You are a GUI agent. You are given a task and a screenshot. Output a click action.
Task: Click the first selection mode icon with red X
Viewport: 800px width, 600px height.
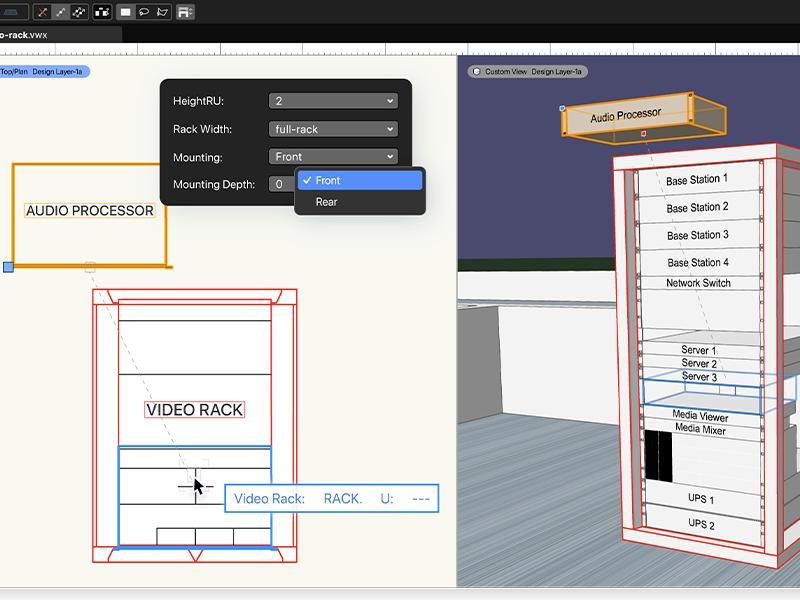point(42,12)
